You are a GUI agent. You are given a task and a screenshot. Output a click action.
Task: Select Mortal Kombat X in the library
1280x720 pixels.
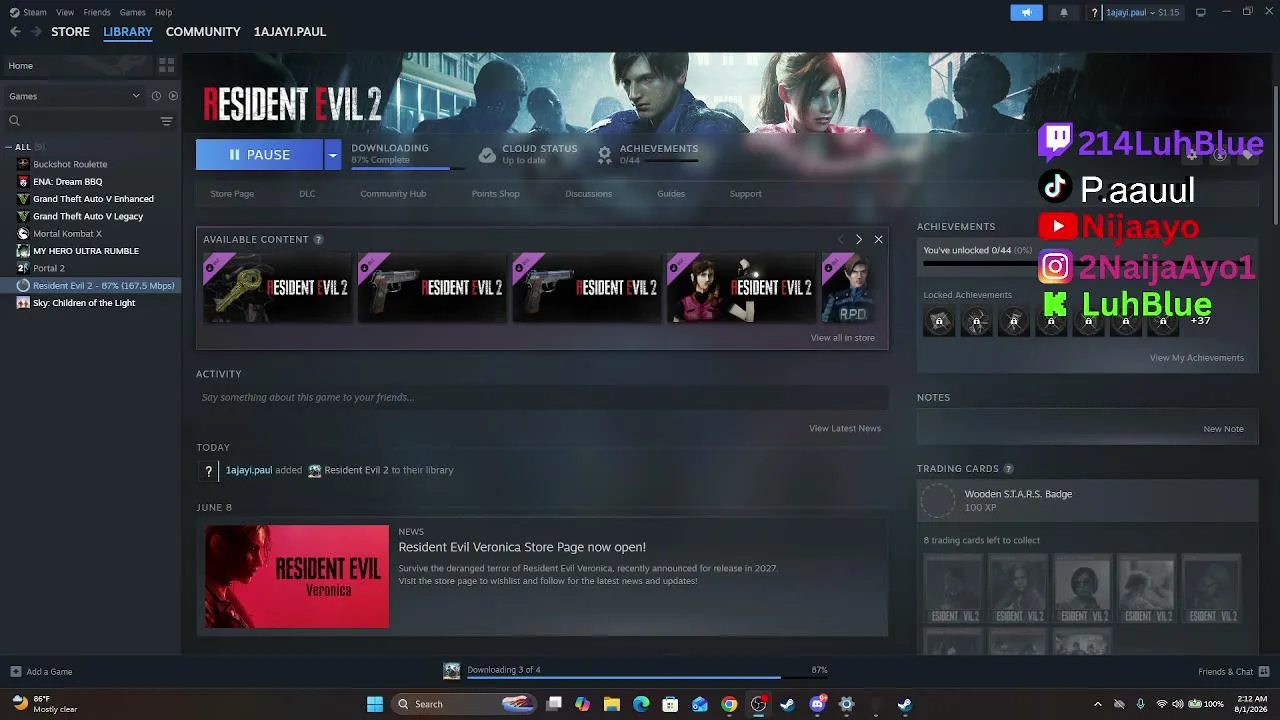point(67,234)
